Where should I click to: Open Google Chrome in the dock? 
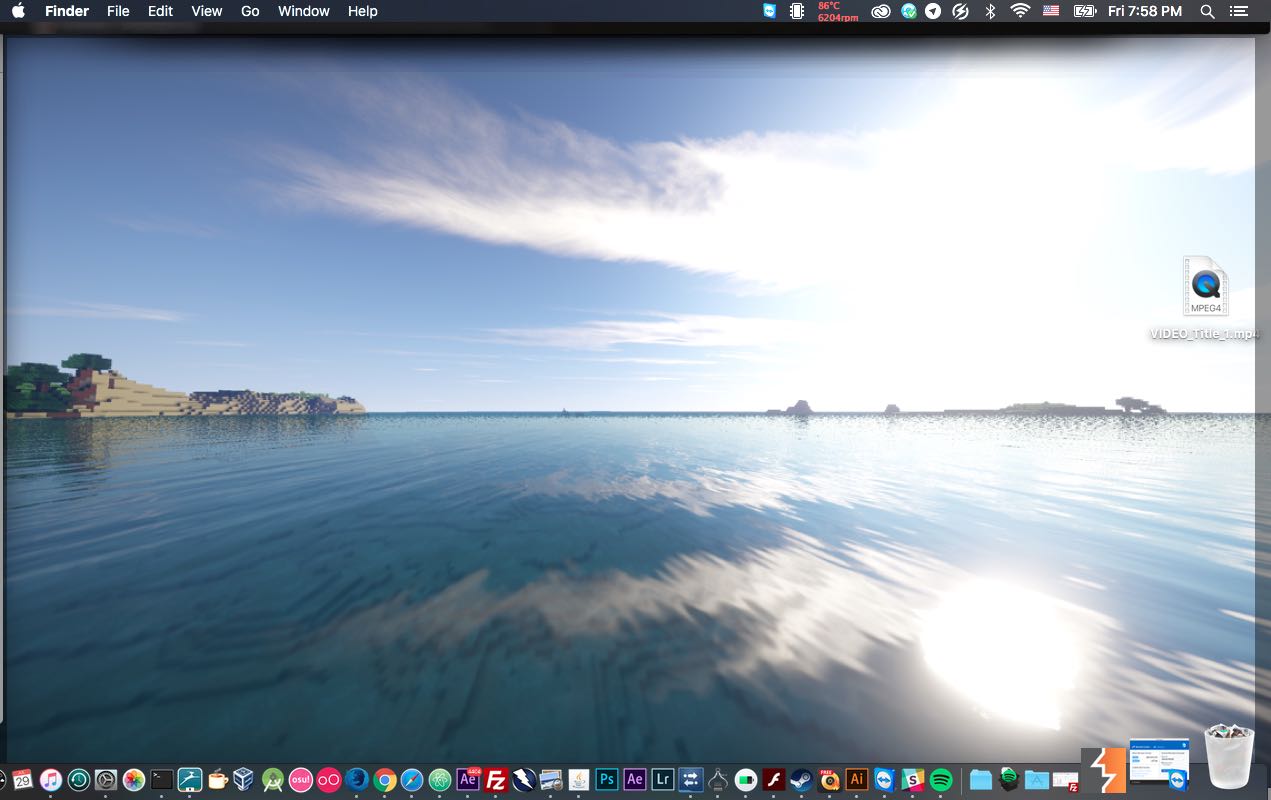pyautogui.click(x=385, y=780)
